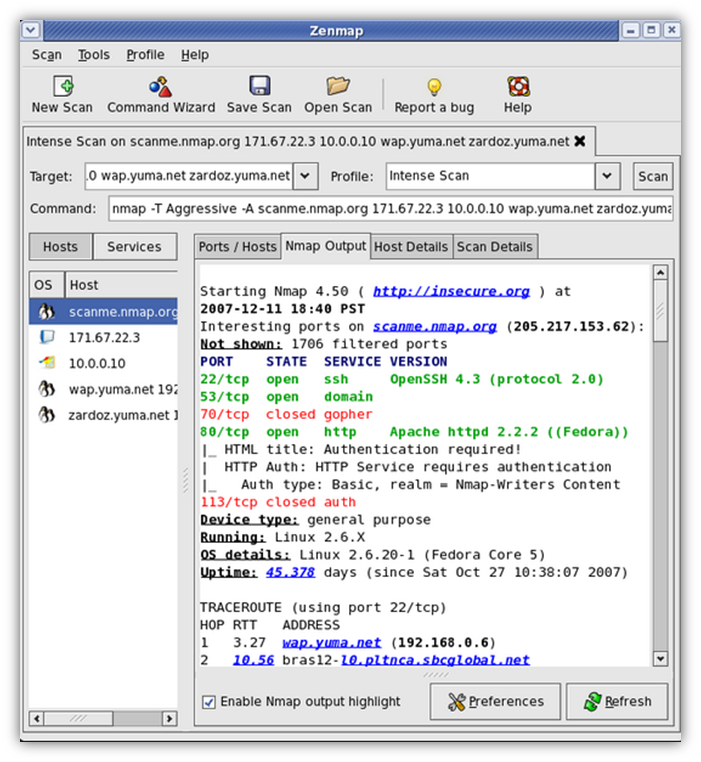Select penguin icon for scanme.nmap.org host
The height and width of the screenshot is (762, 701).
click(x=46, y=312)
